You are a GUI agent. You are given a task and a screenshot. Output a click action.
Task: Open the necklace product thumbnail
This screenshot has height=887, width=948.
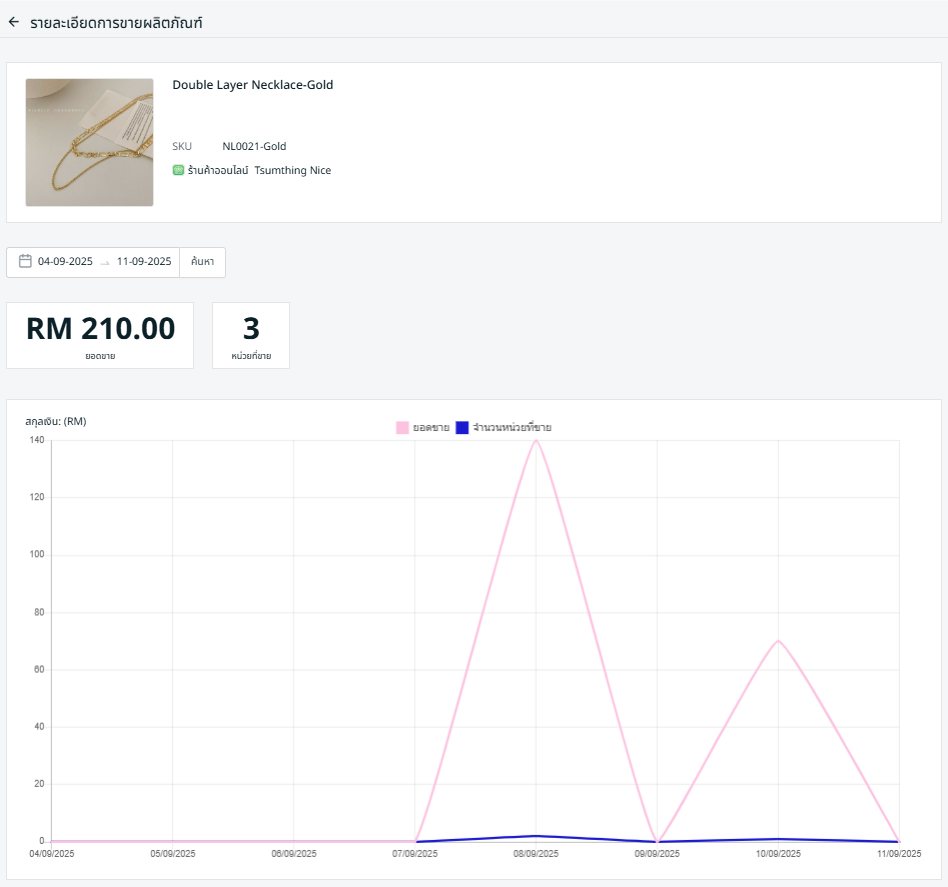[x=89, y=142]
